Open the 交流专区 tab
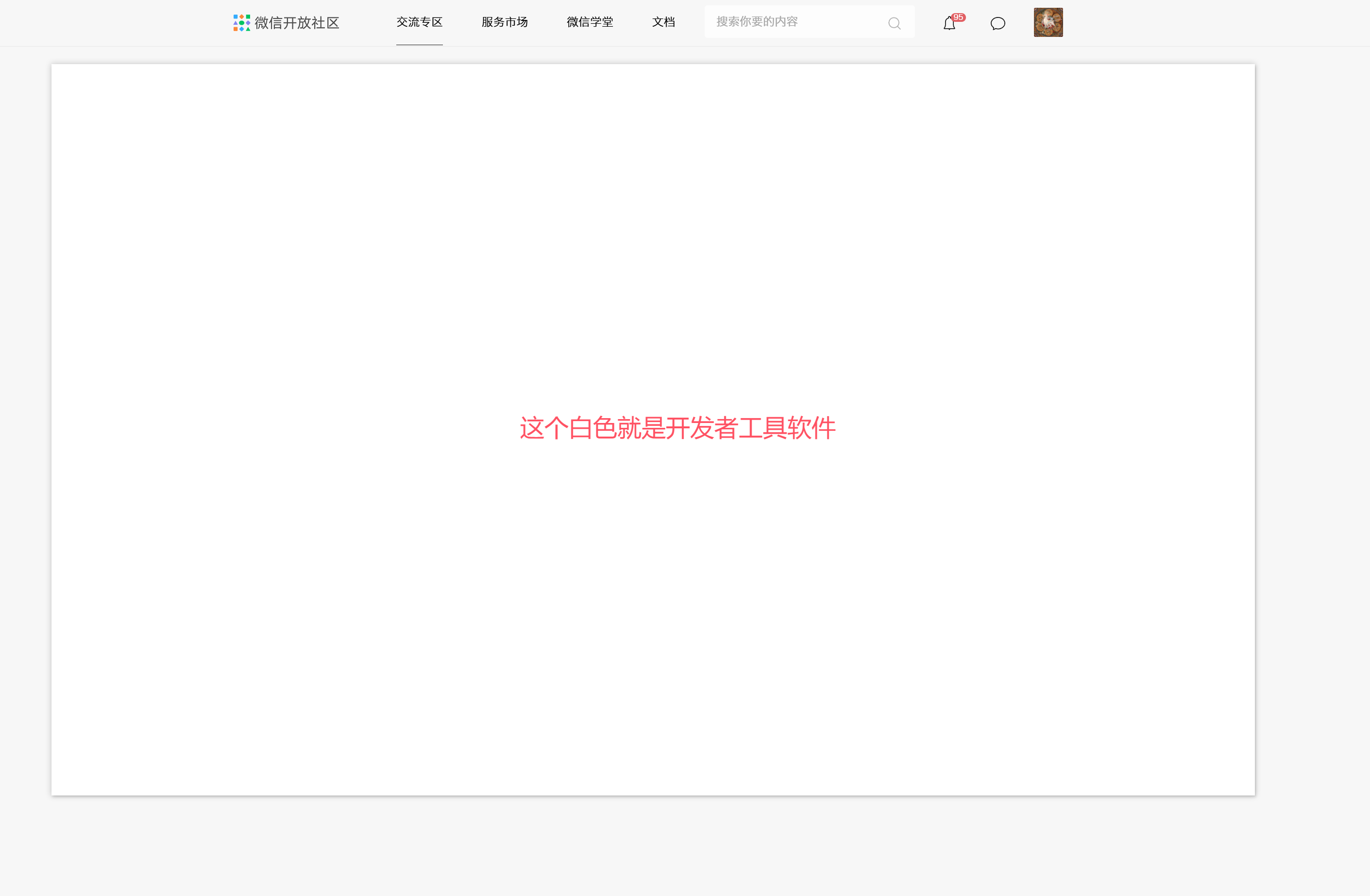The height and width of the screenshot is (896, 1370). (419, 22)
